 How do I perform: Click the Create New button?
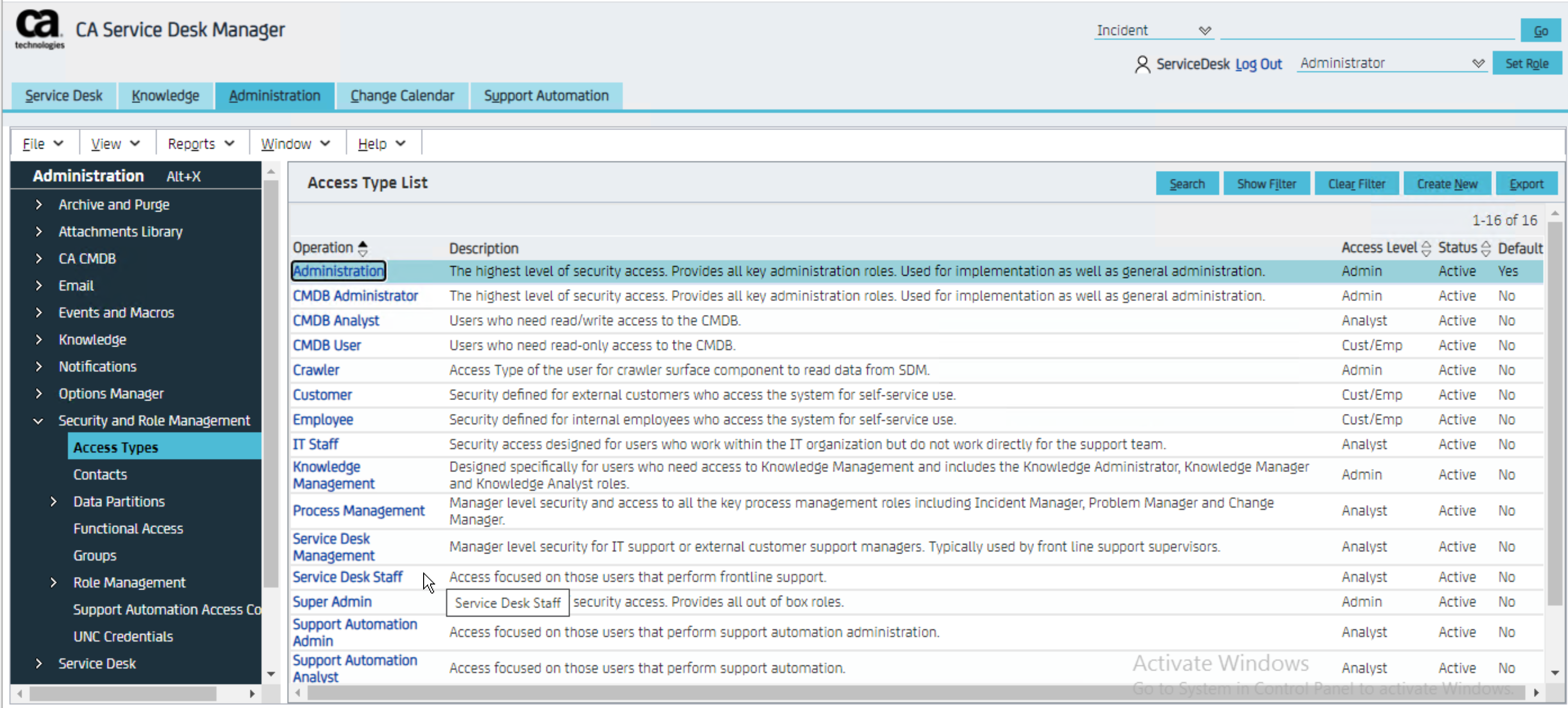tap(1446, 183)
